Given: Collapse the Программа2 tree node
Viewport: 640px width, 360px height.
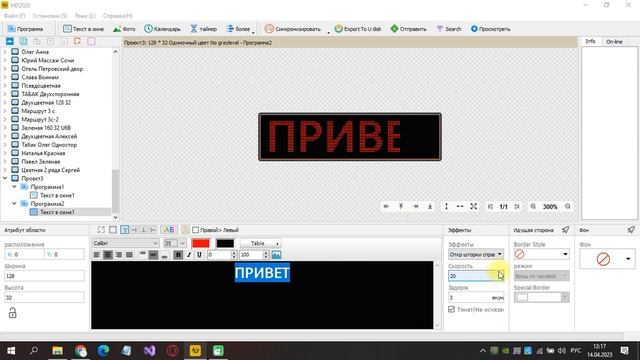Looking at the screenshot, I should point(14,204).
